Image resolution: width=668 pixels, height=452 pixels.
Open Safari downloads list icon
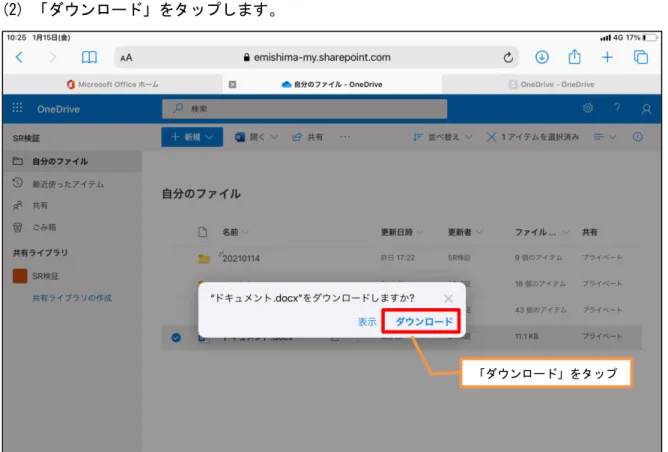(542, 57)
